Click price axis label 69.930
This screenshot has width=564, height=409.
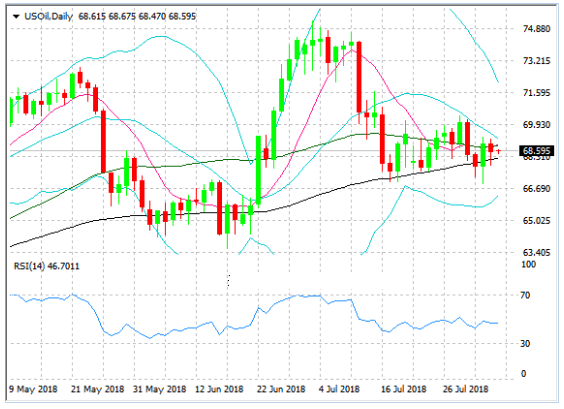point(536,125)
